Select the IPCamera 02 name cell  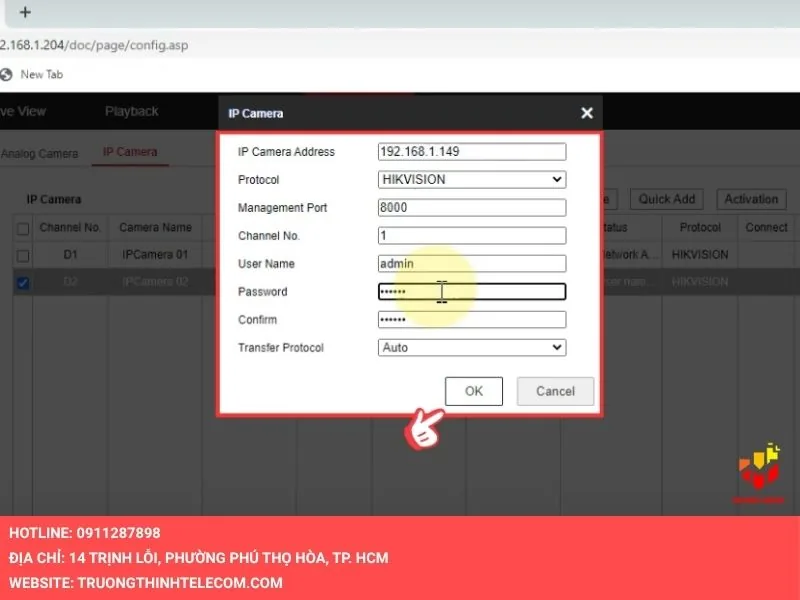(x=155, y=282)
